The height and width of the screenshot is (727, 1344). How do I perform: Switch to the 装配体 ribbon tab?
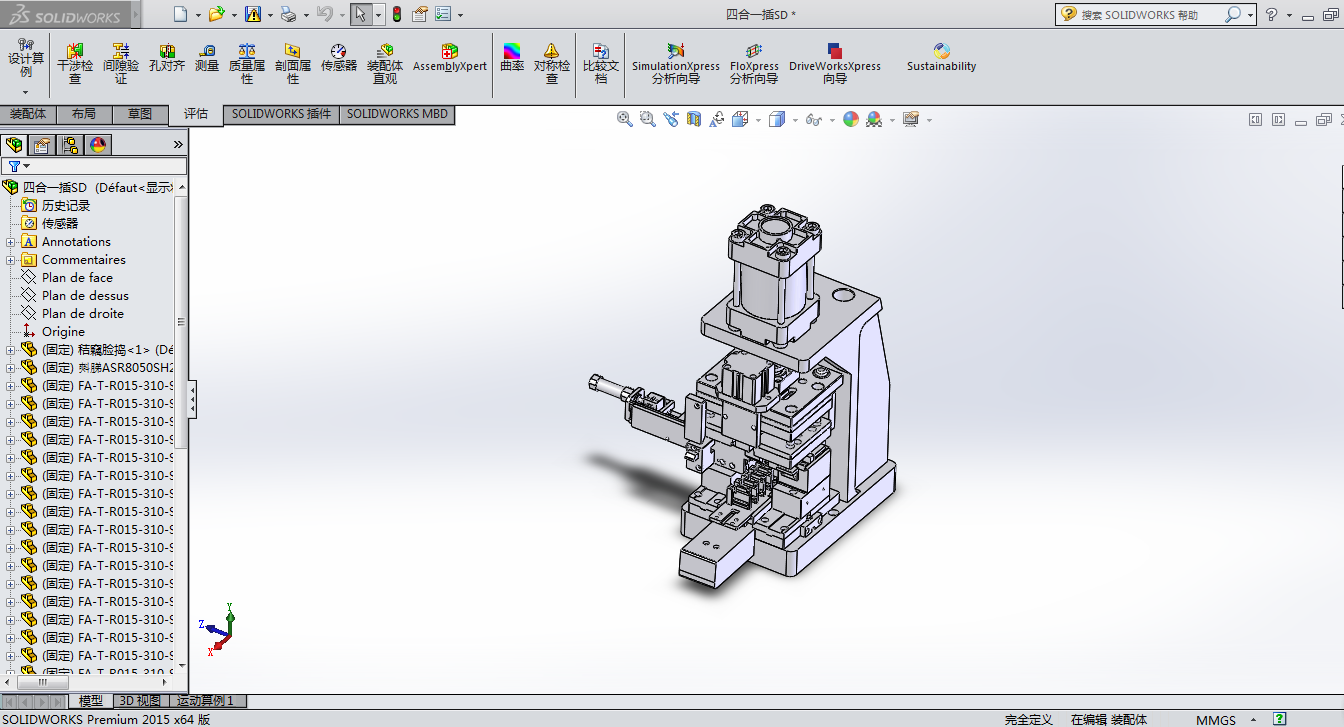point(28,114)
